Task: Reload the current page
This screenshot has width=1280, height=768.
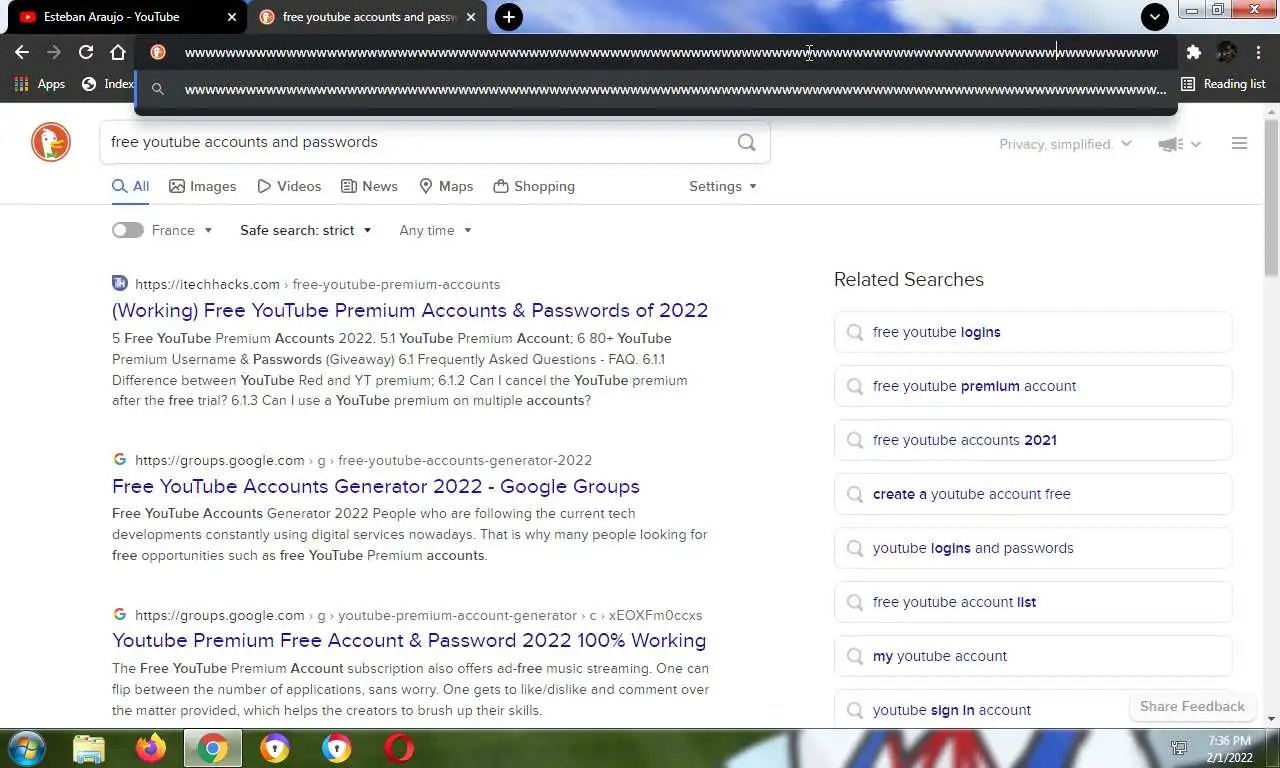Action: [x=86, y=52]
